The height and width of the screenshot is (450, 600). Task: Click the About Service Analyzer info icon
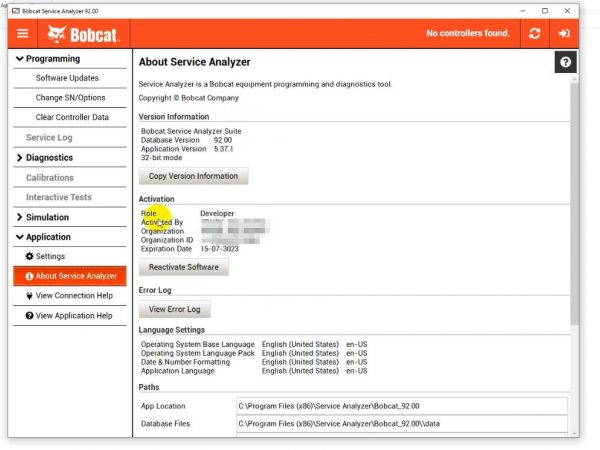coord(29,276)
